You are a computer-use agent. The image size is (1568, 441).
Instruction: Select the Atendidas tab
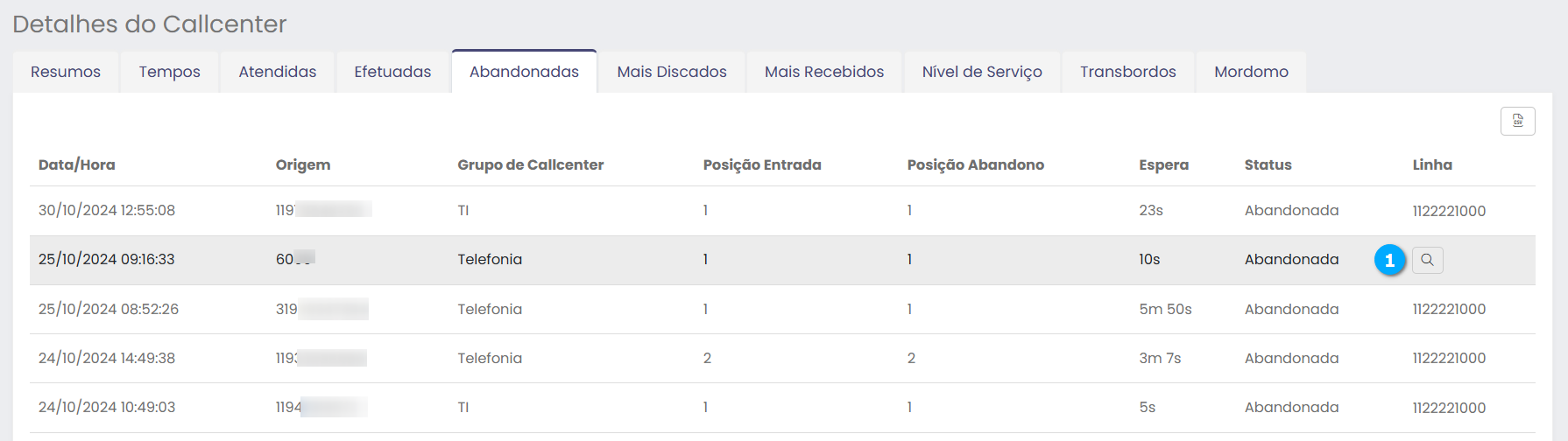click(x=278, y=72)
